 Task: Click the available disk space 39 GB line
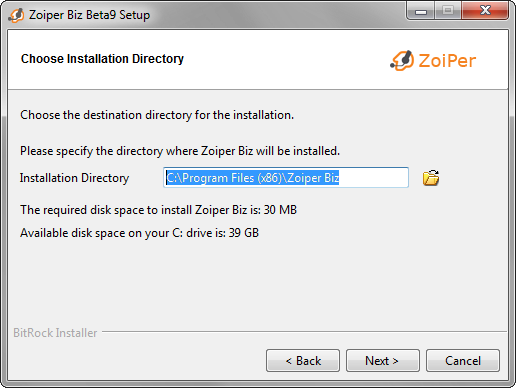click(140, 233)
